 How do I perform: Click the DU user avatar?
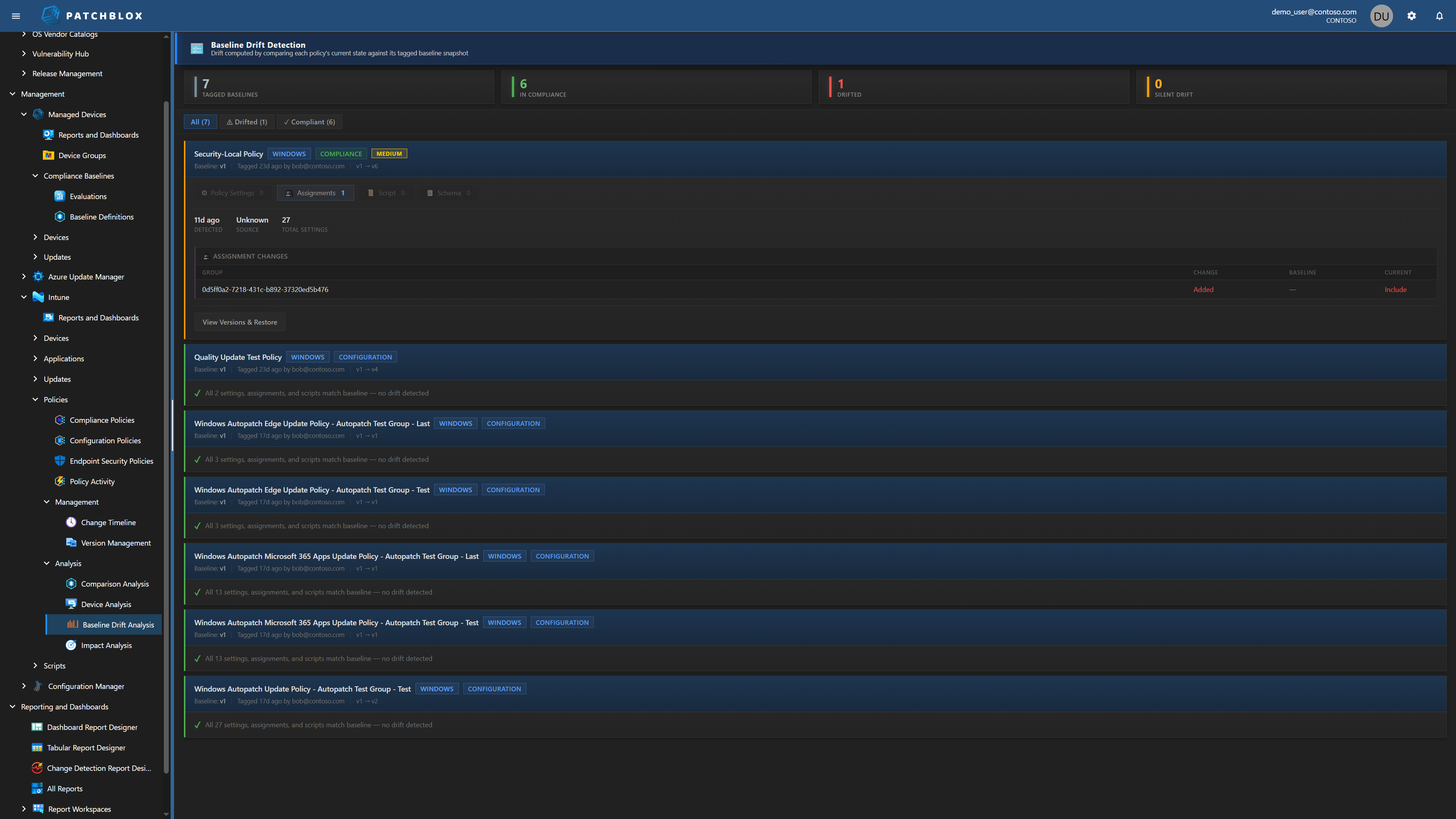[x=1381, y=16]
